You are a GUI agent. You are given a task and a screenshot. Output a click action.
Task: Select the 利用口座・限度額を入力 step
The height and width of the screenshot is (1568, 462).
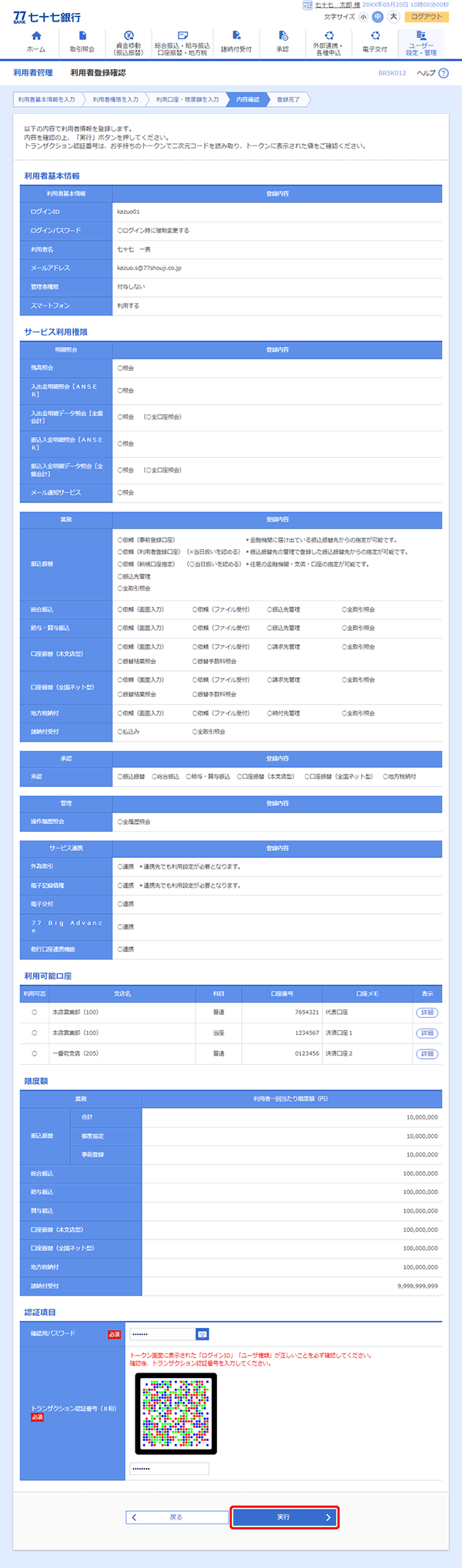(x=187, y=99)
